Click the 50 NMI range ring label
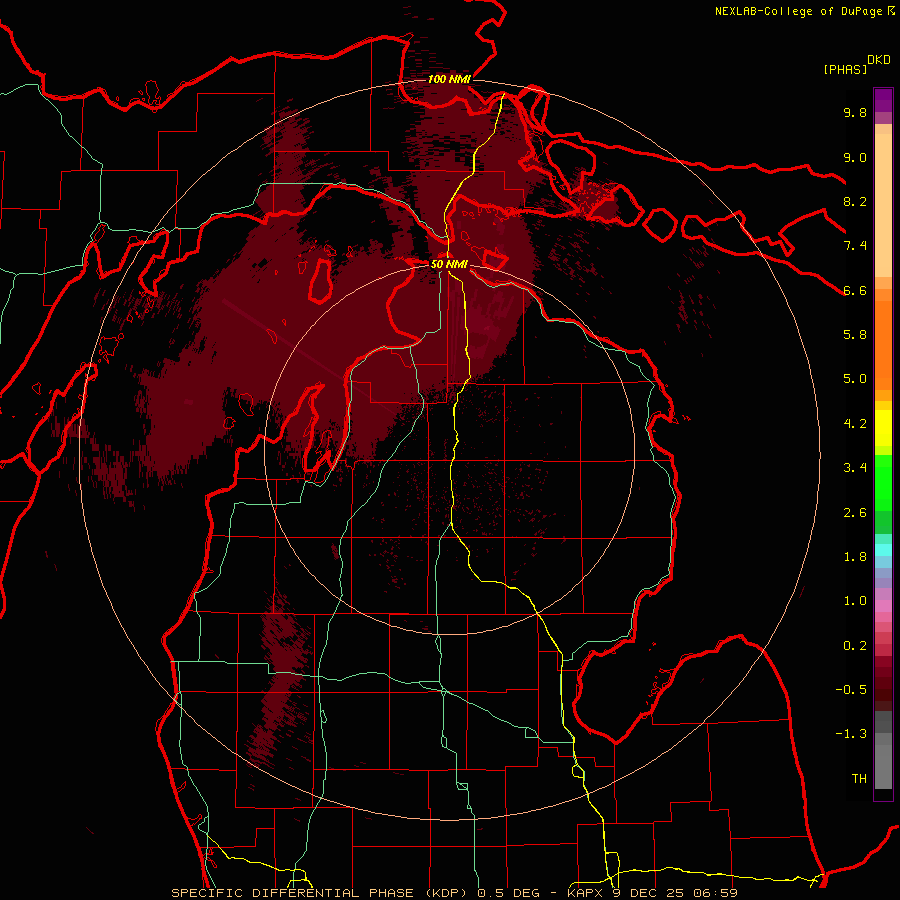The width and height of the screenshot is (900, 900). pos(449,264)
